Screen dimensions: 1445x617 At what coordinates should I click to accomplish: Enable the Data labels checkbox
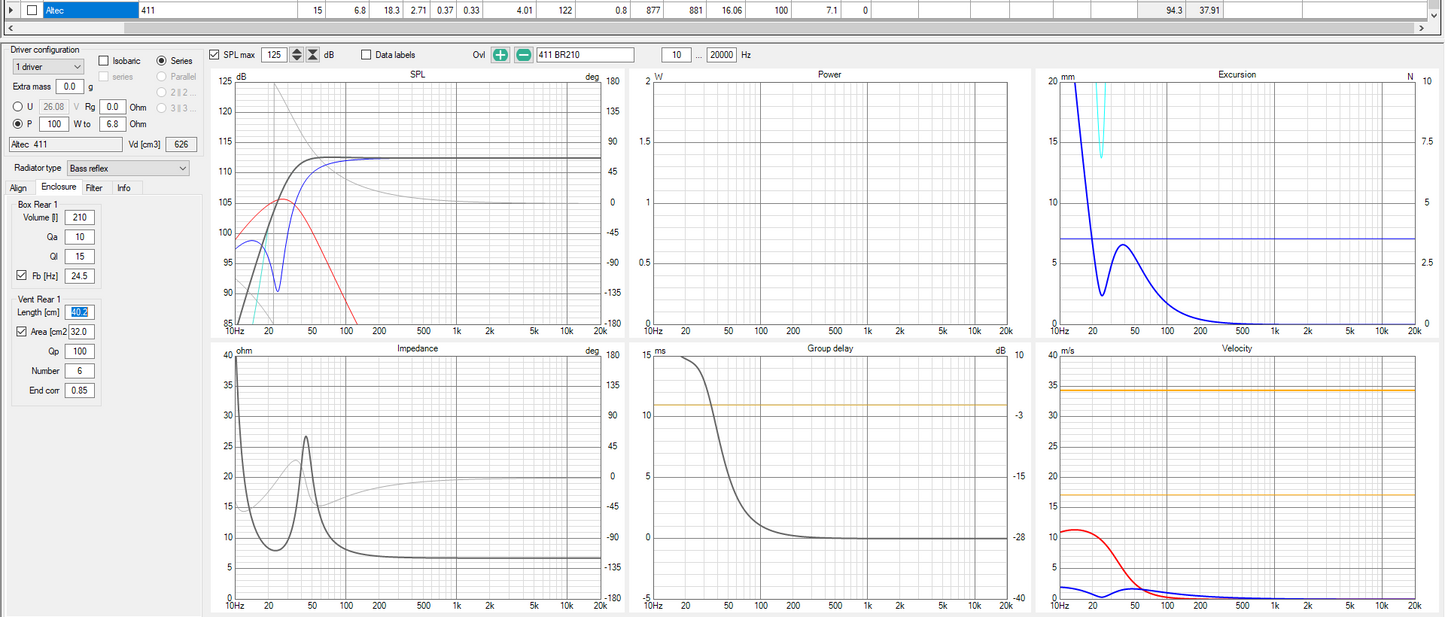pyautogui.click(x=366, y=55)
